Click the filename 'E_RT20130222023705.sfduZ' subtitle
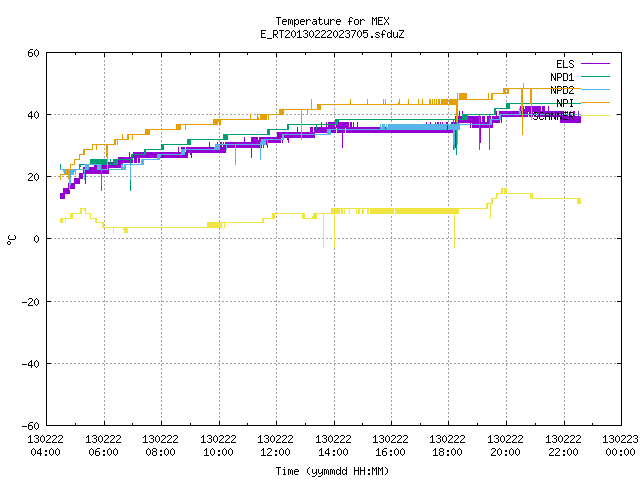Viewport: 640px width, 480px height. pyautogui.click(x=332, y=34)
